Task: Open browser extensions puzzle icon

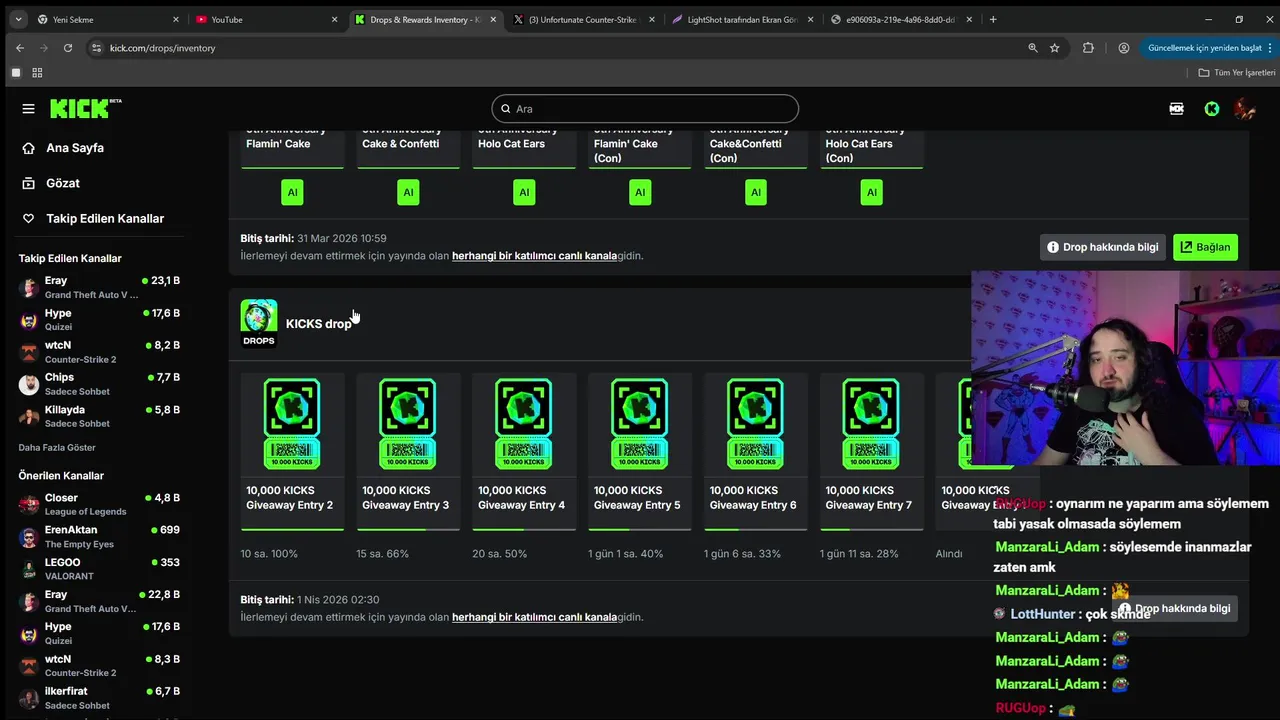Action: pos(1088,48)
